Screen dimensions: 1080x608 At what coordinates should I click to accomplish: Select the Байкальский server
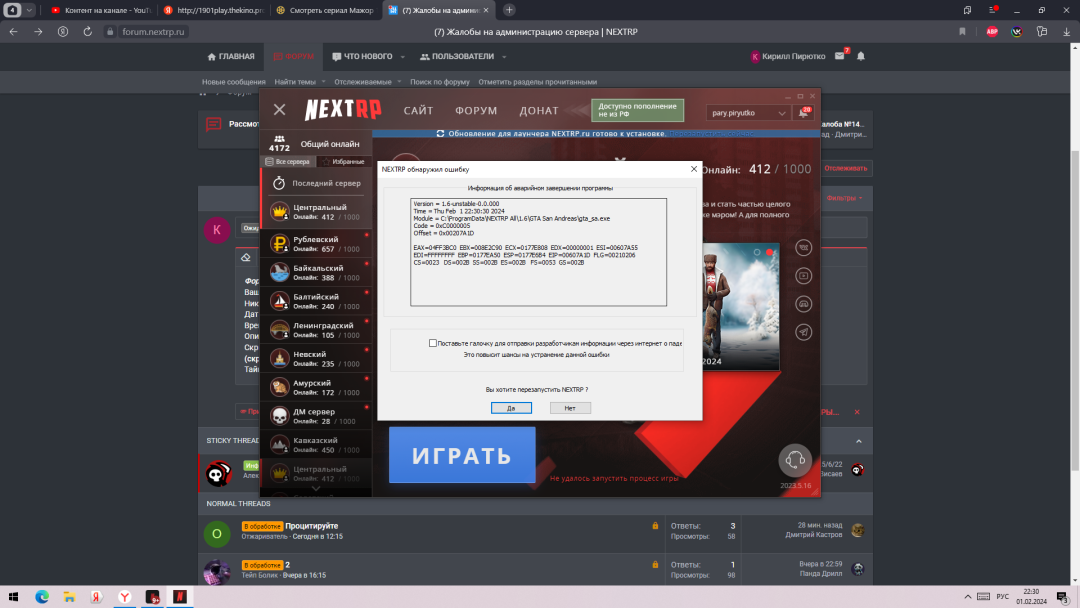[316, 273]
